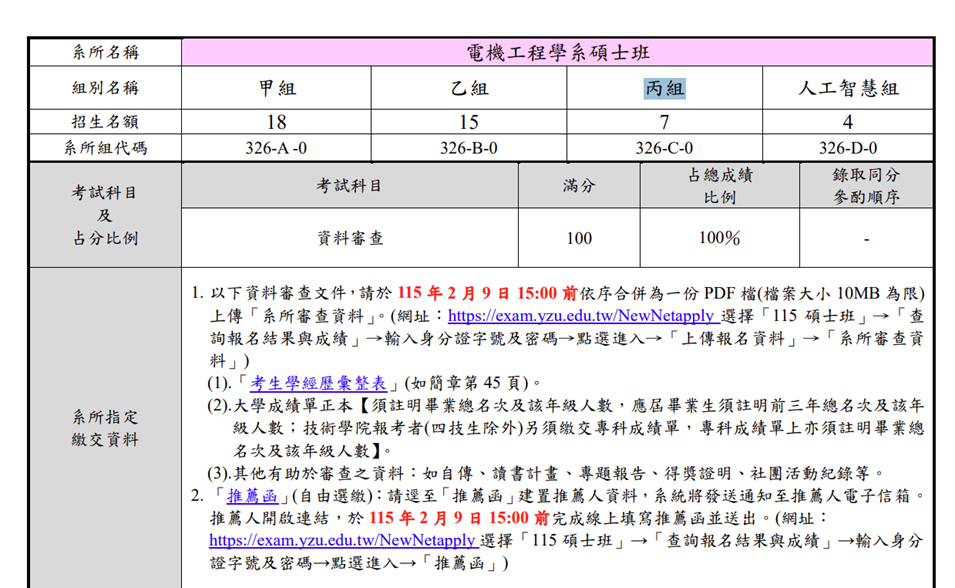955x588 pixels.
Task: Click the 乙組 group heading cell
Action: tap(469, 88)
